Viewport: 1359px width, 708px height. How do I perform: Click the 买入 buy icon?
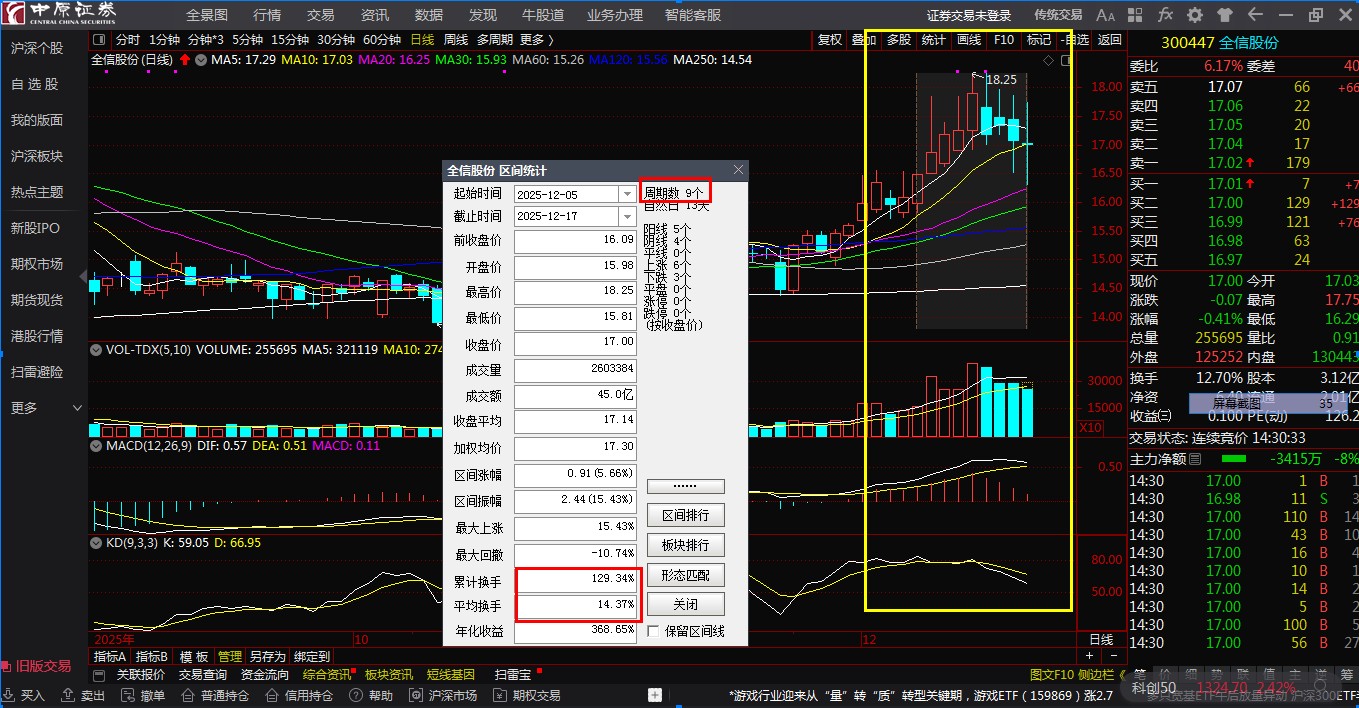(x=10, y=695)
